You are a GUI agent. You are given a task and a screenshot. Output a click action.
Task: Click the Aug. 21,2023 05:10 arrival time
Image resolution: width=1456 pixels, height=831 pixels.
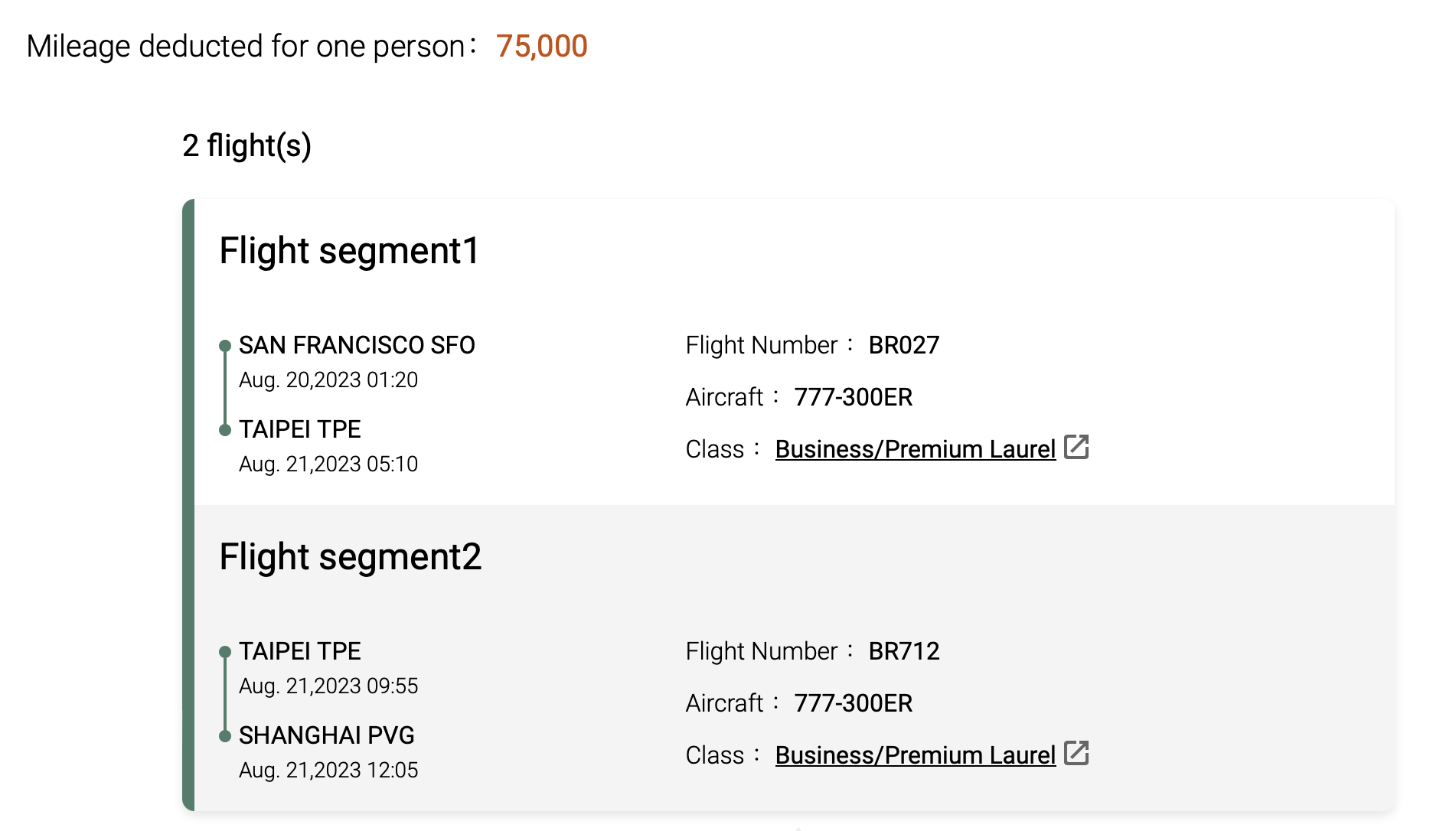(328, 464)
